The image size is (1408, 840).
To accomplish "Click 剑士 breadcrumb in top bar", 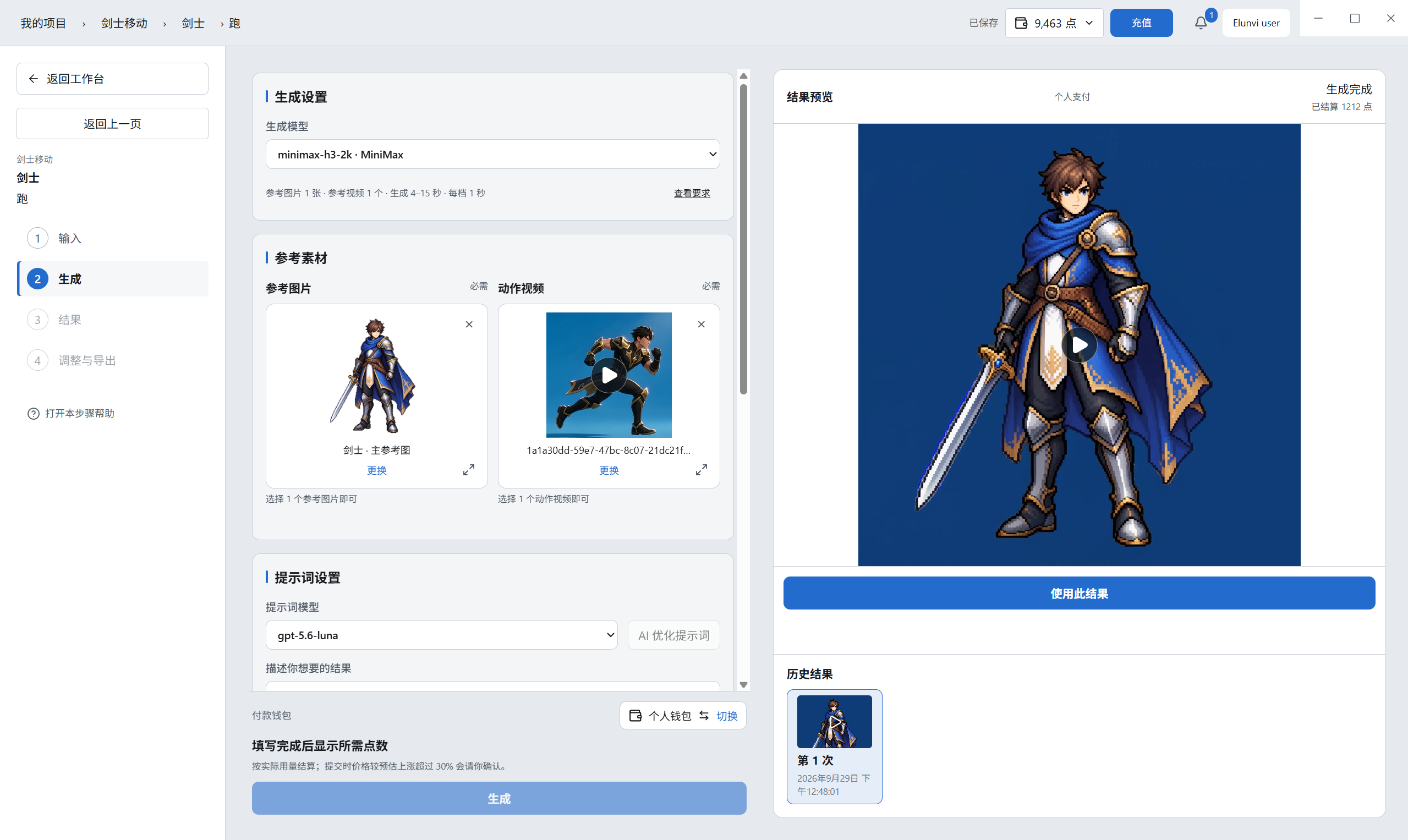I will pos(193,23).
